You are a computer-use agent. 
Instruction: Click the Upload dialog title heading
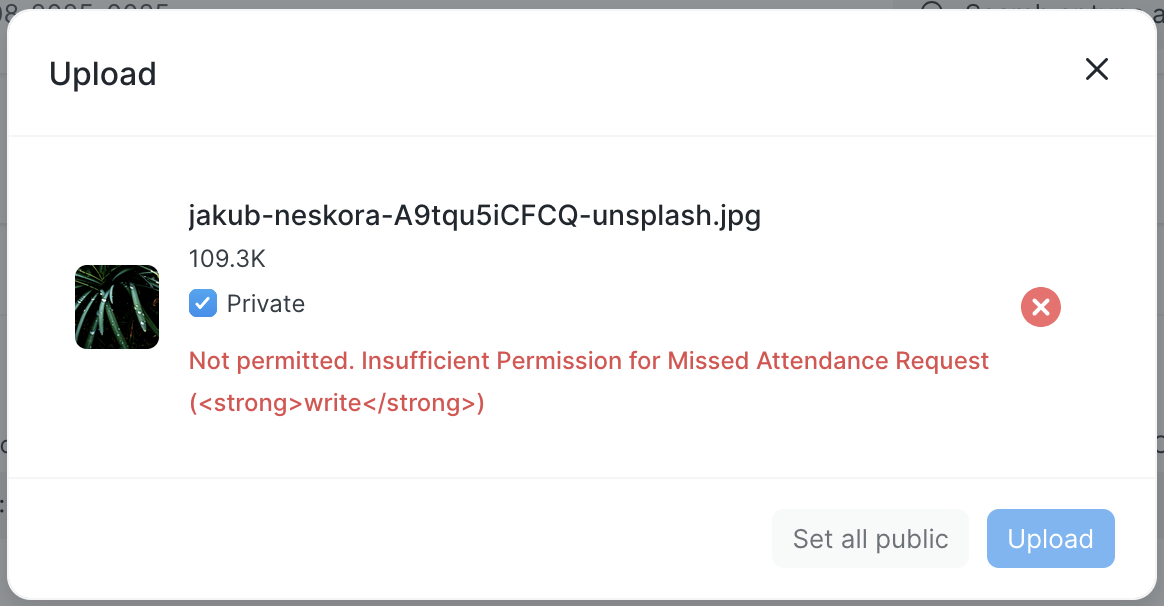pyautogui.click(x=103, y=74)
